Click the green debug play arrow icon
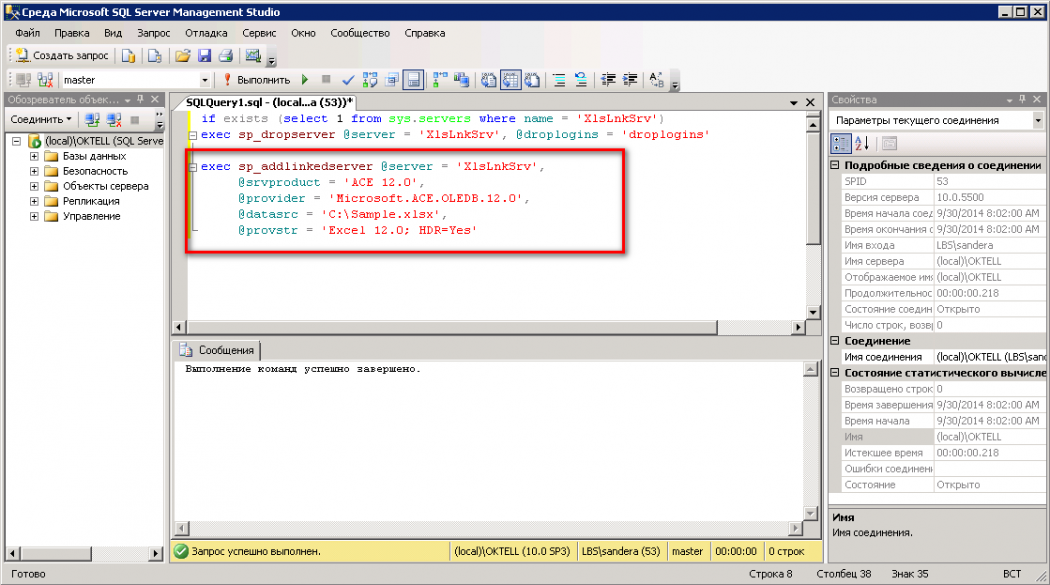 tap(305, 80)
